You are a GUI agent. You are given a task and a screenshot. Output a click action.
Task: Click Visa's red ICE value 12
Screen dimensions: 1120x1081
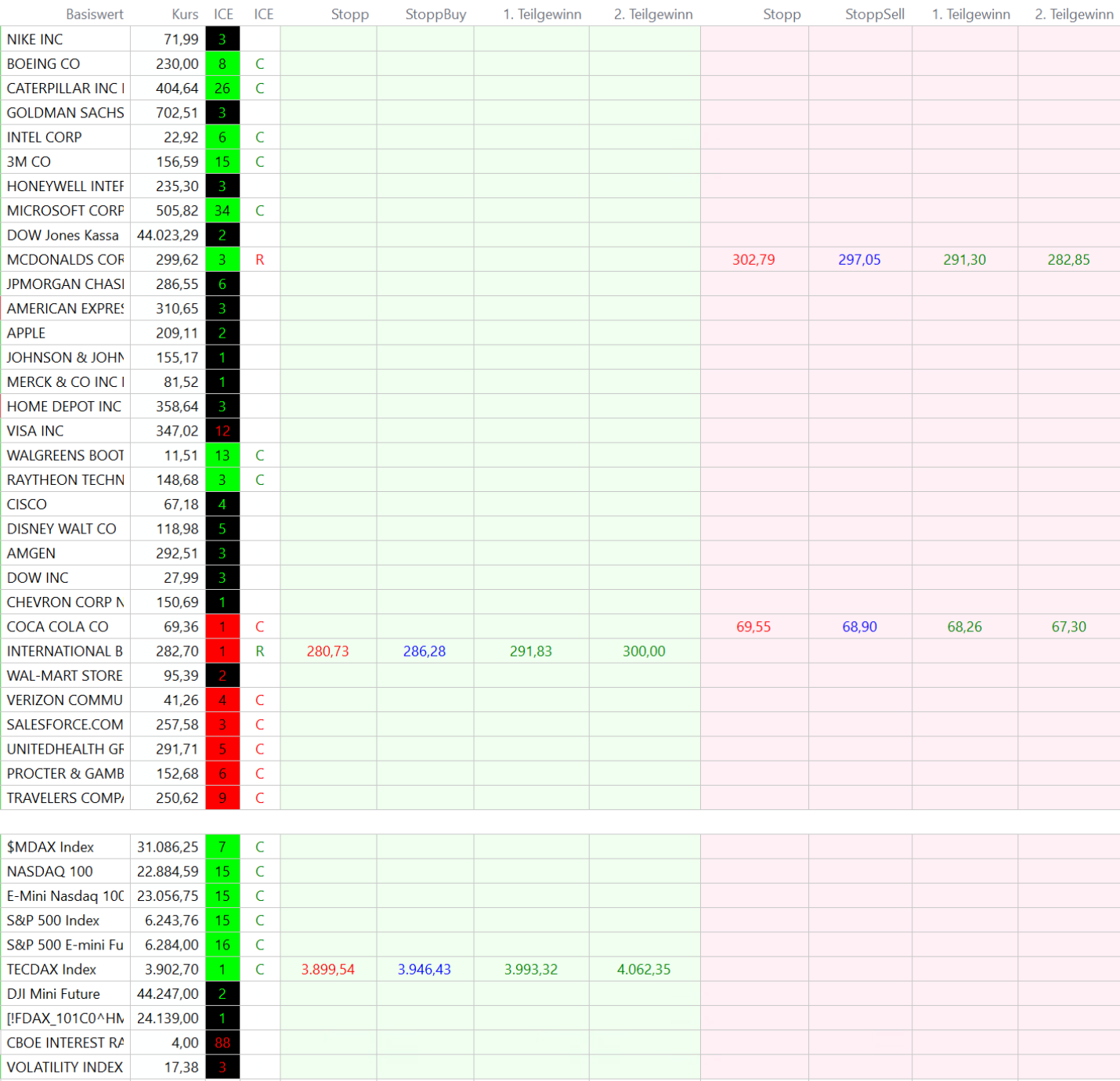tap(222, 431)
